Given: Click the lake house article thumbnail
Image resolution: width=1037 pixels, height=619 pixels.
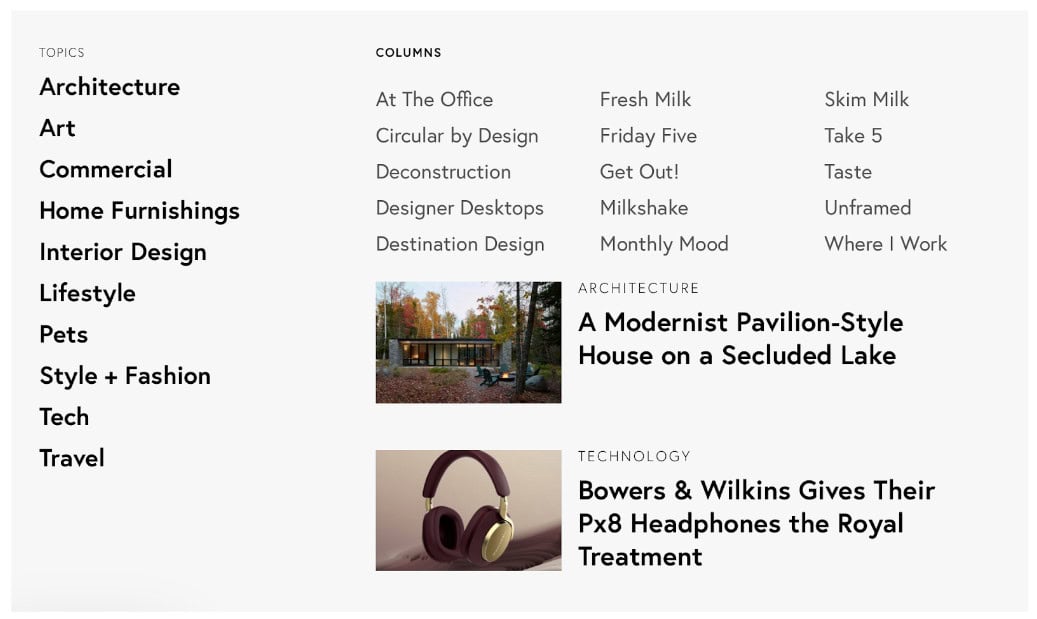Looking at the screenshot, I should 468,342.
